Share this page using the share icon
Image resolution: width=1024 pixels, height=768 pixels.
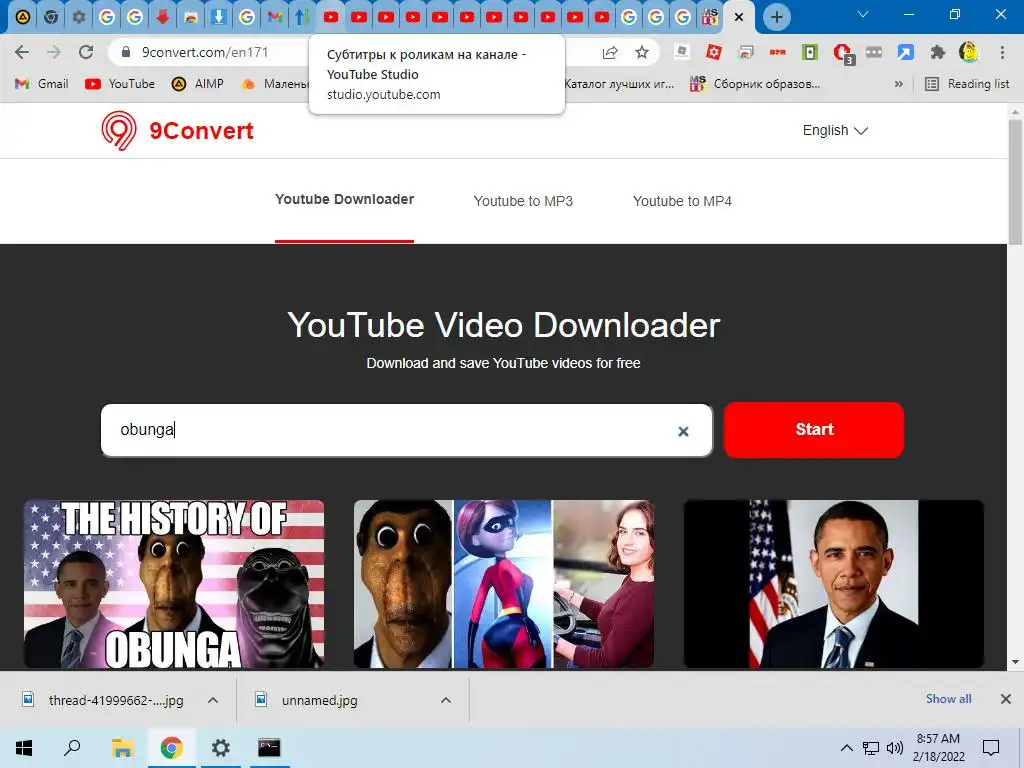(610, 52)
